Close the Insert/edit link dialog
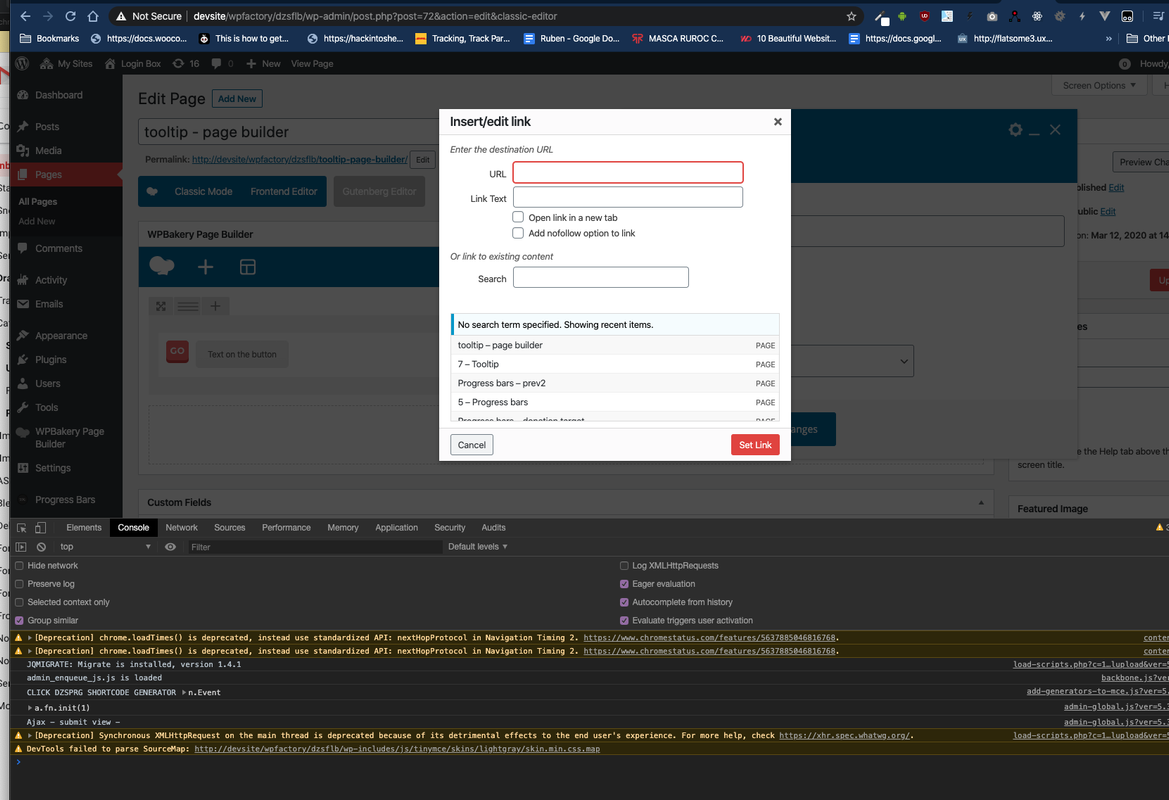 tap(777, 122)
